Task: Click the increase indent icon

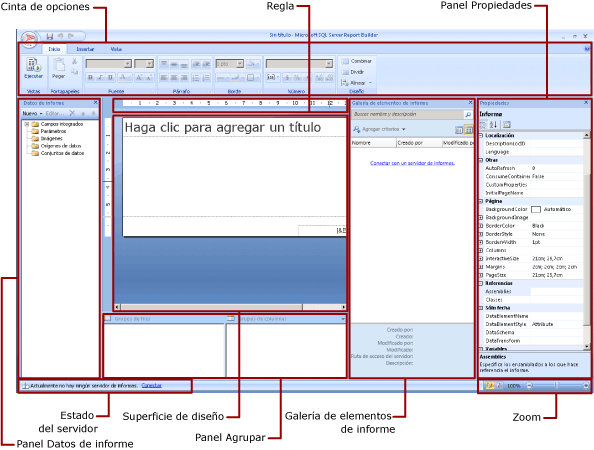Action: (206, 64)
